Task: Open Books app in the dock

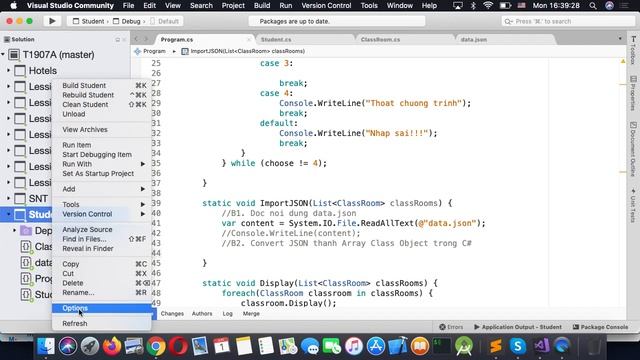Action: (420, 346)
